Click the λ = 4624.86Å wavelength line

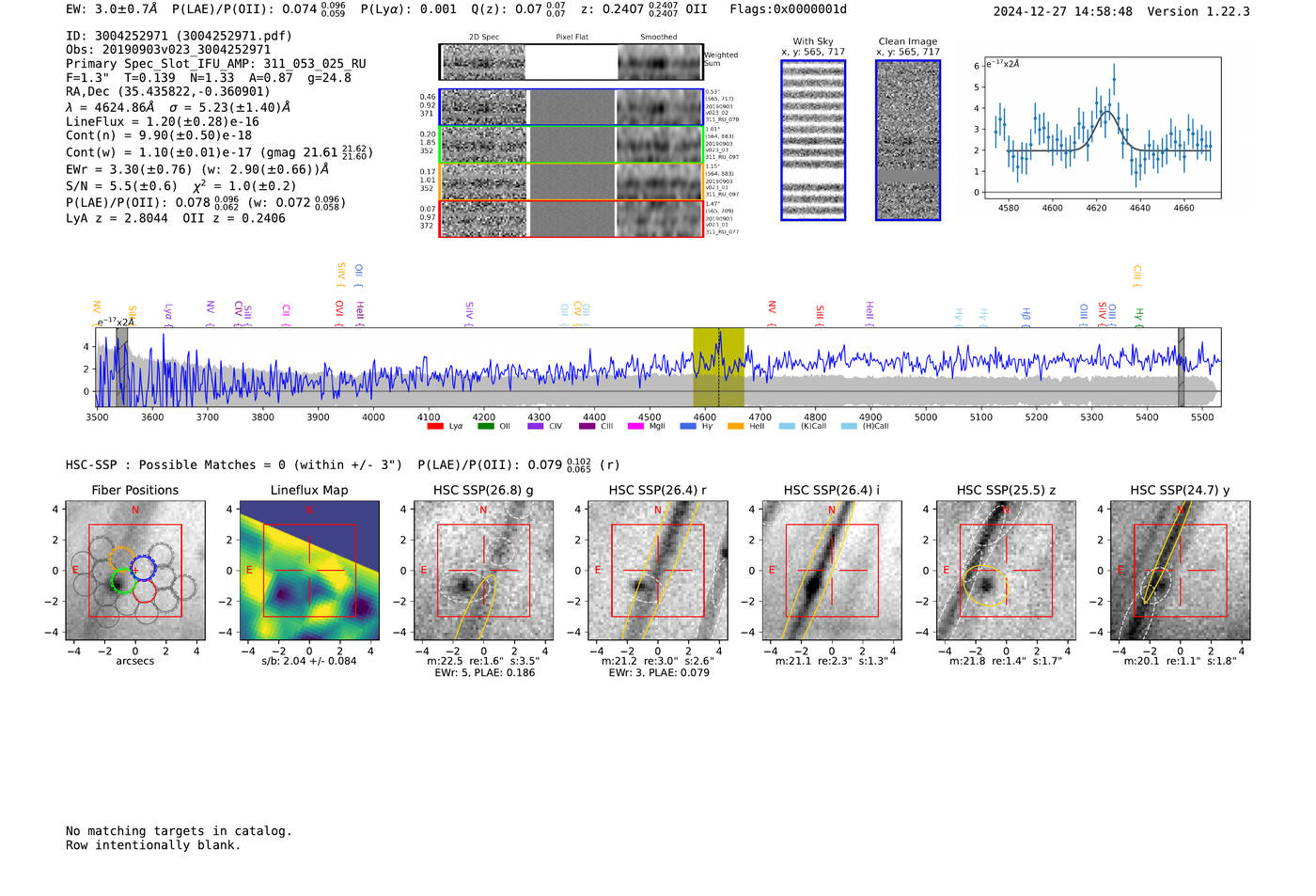178,107
